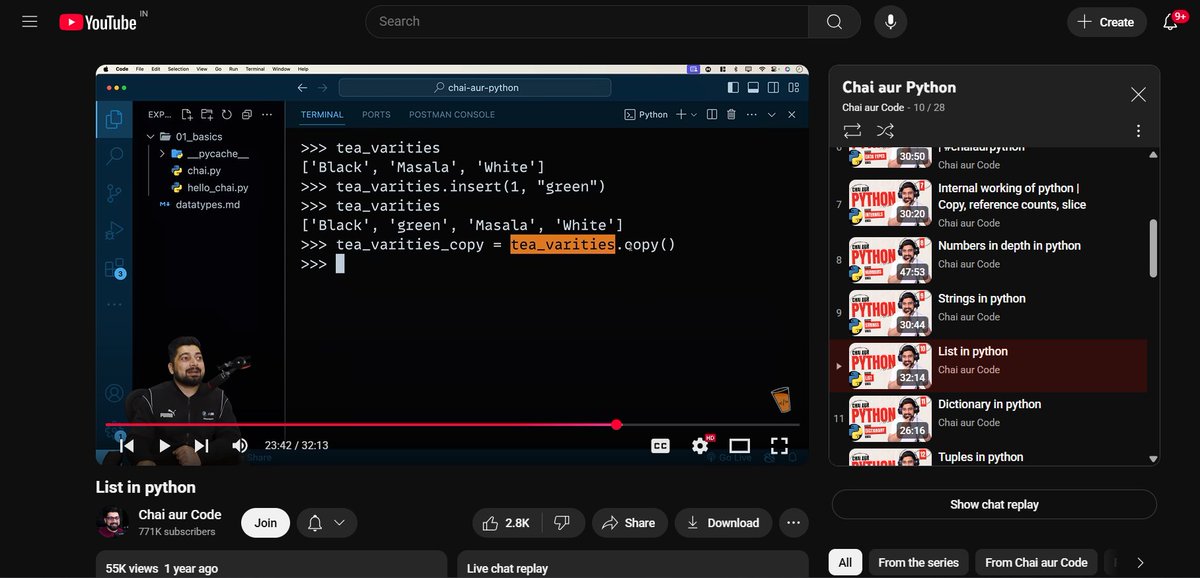Play the previous video in playlist
Screen dimensions: 1200x578
126,446
